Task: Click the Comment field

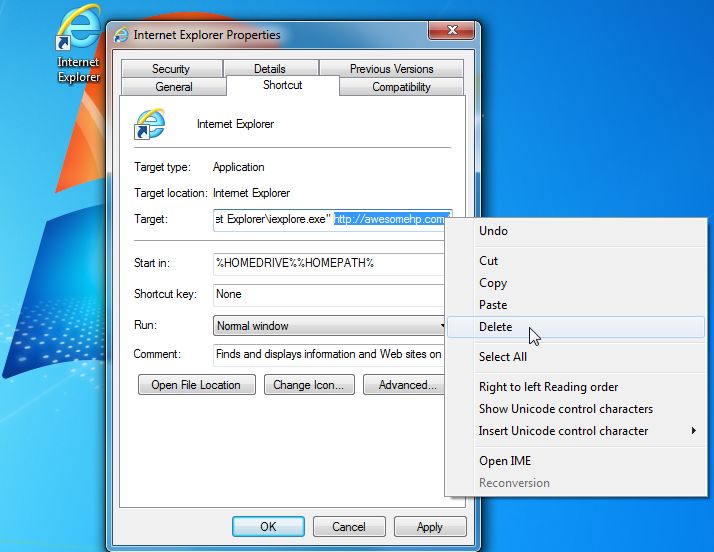Action: coord(329,355)
